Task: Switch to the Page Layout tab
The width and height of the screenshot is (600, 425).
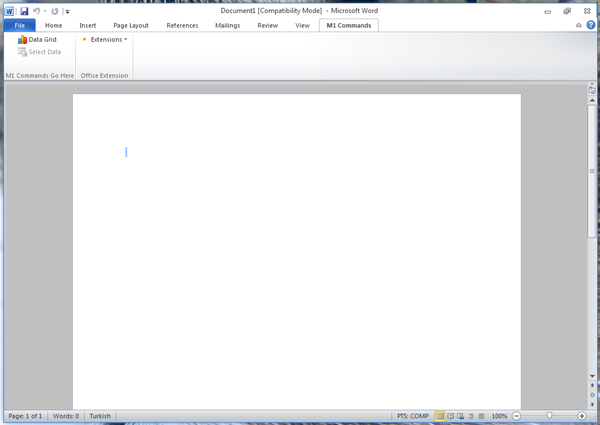Action: coord(131,25)
